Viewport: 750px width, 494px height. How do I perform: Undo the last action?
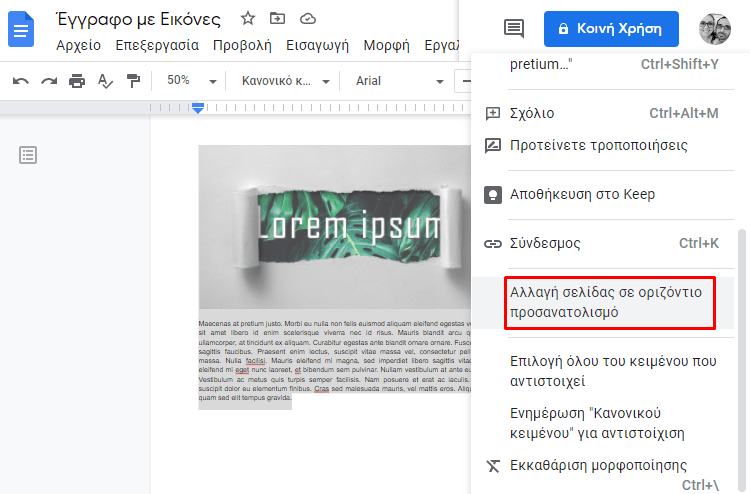[x=21, y=81]
